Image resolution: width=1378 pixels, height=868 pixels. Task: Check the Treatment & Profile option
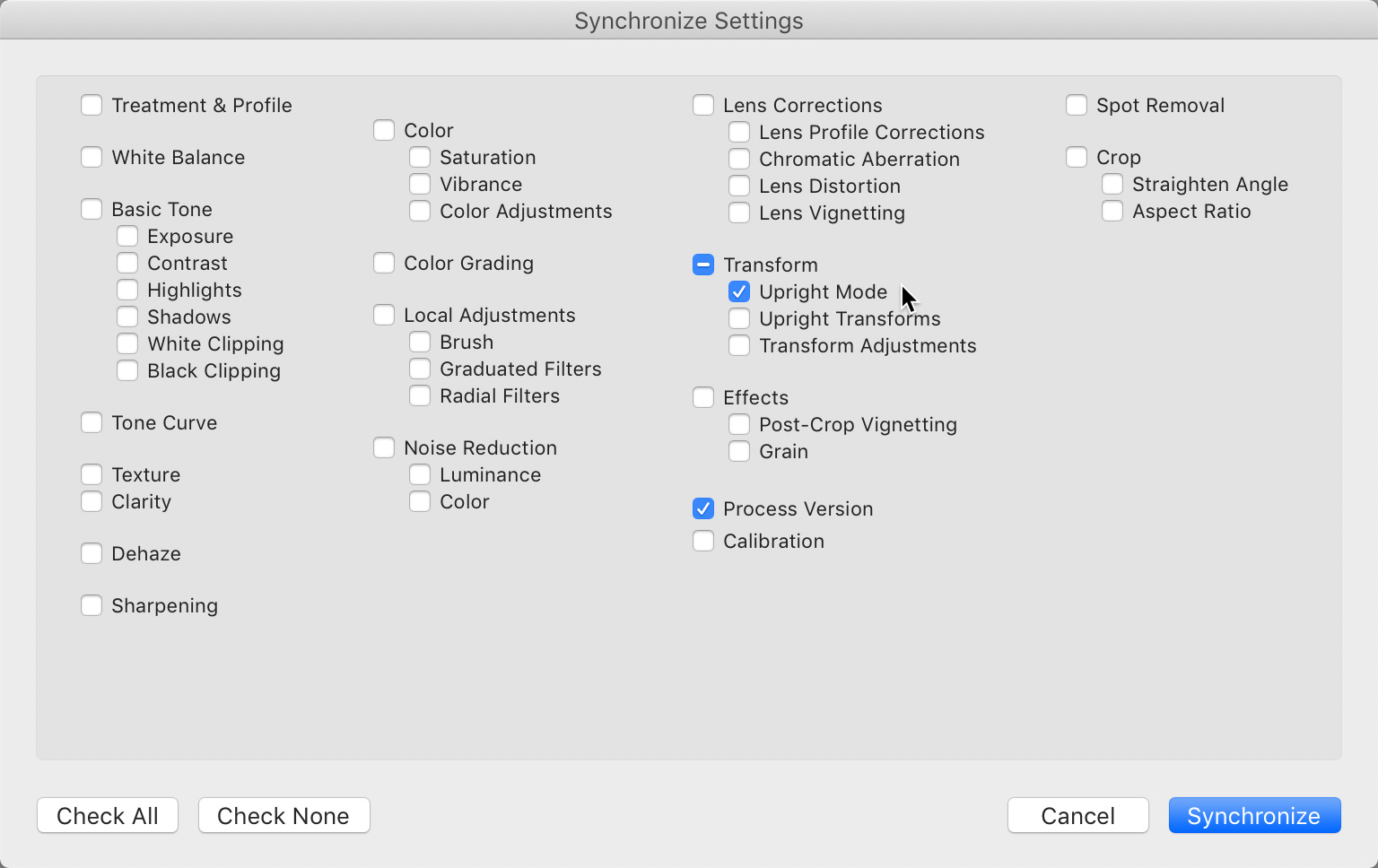(x=92, y=105)
